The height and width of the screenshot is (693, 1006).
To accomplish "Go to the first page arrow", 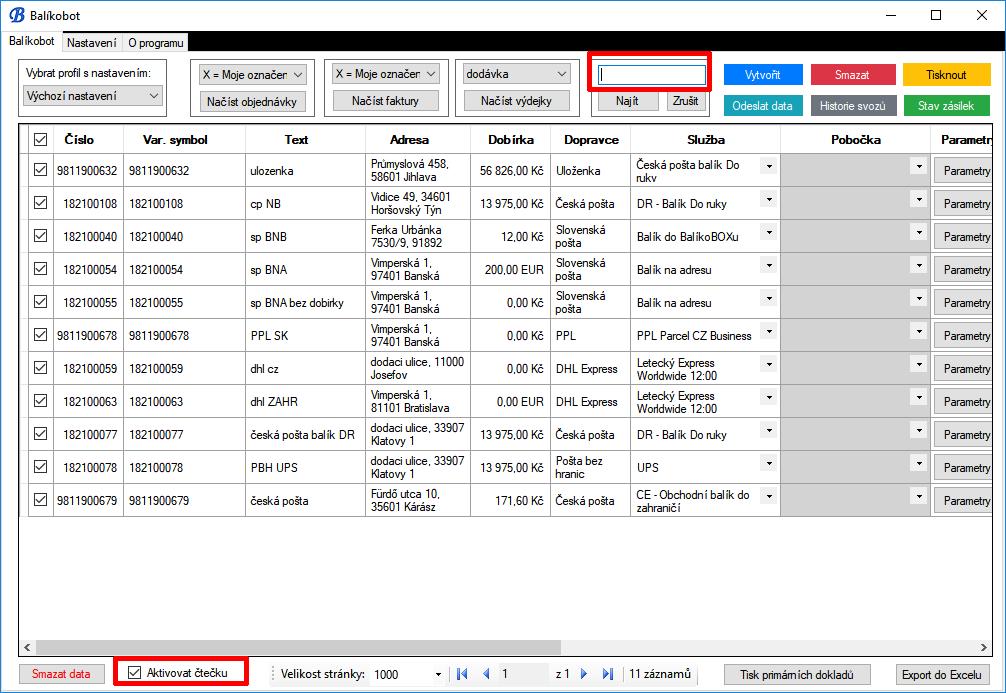I will click(462, 674).
